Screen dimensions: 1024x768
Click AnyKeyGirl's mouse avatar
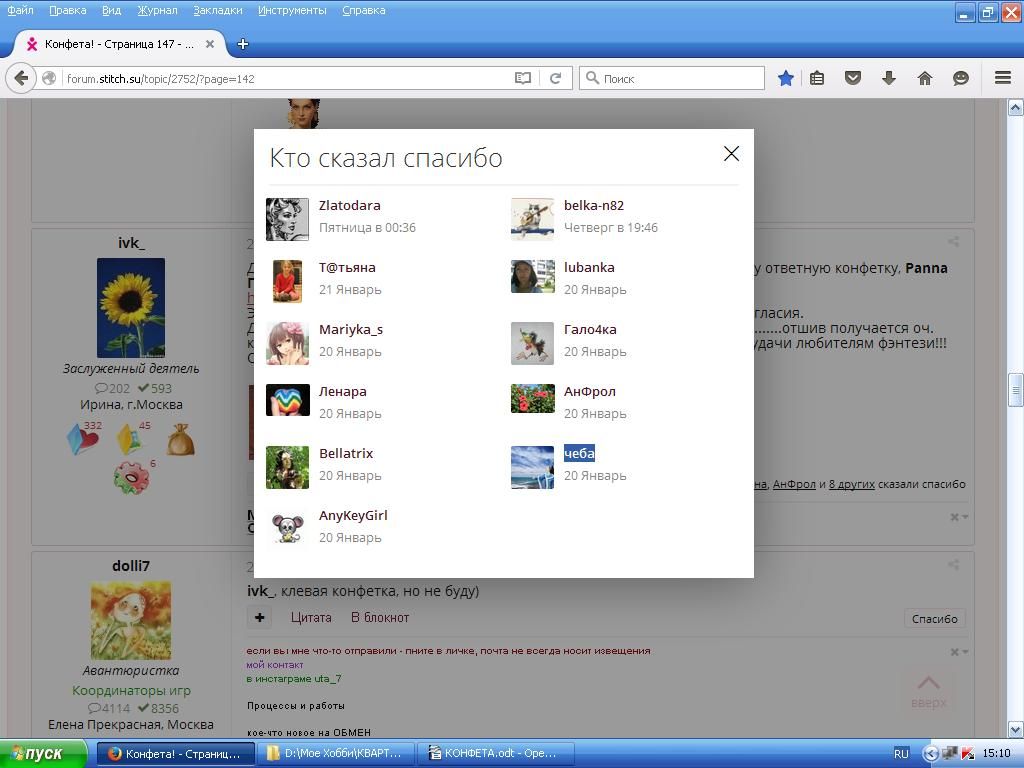[287, 527]
